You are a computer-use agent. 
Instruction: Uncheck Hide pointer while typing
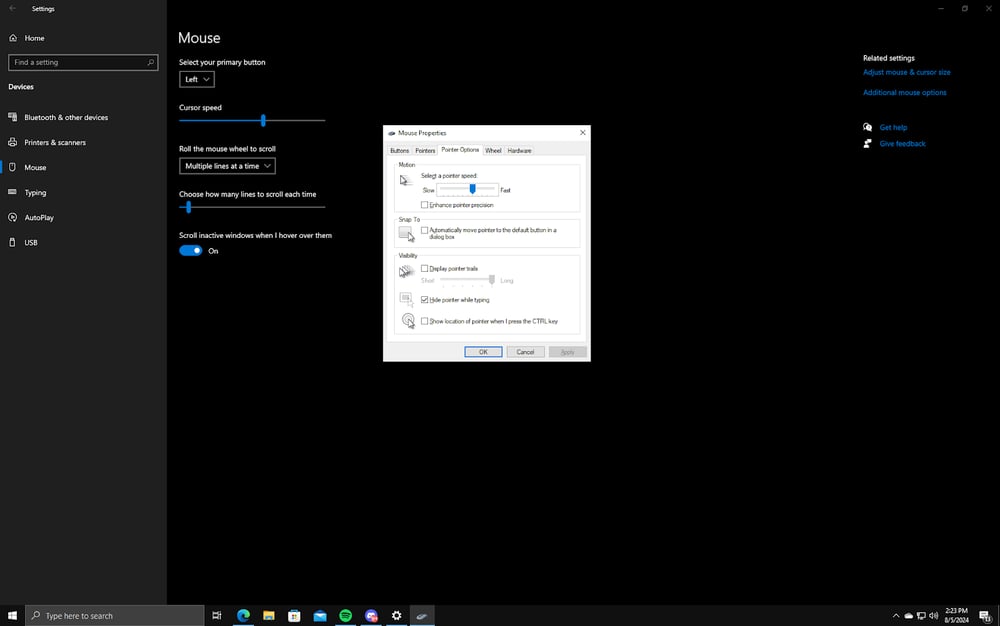pyautogui.click(x=424, y=300)
